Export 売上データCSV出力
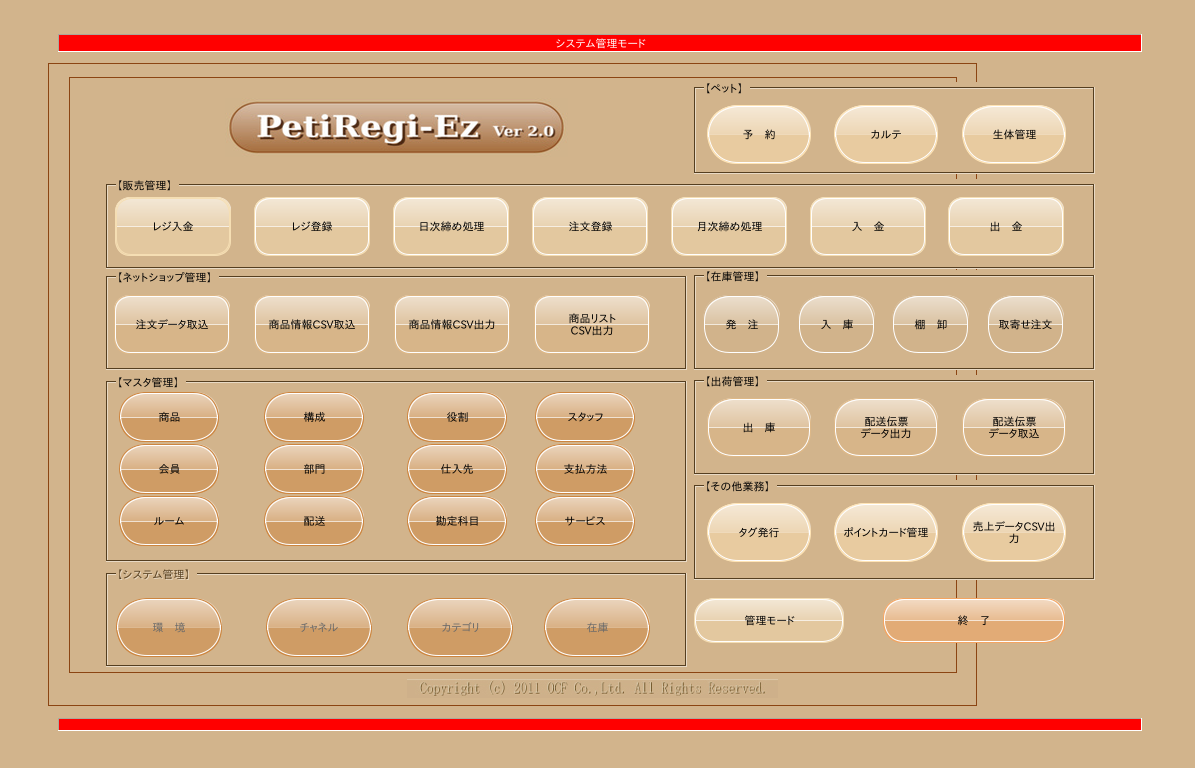This screenshot has height=768, width=1195. pyautogui.click(x=1014, y=533)
